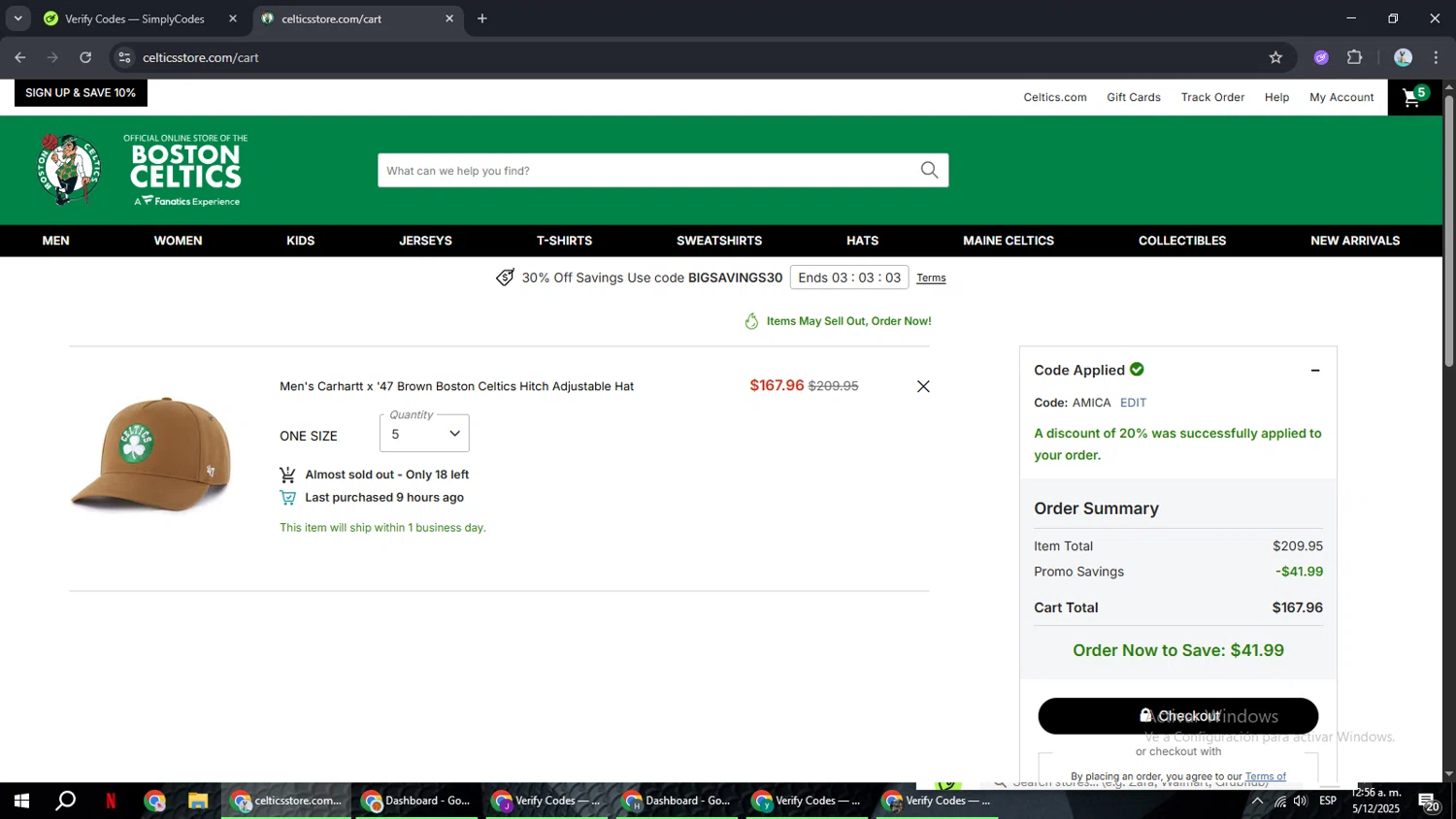1456x819 pixels.
Task: Close the Verify Codes SimplyCodes tab
Action: click(x=233, y=18)
